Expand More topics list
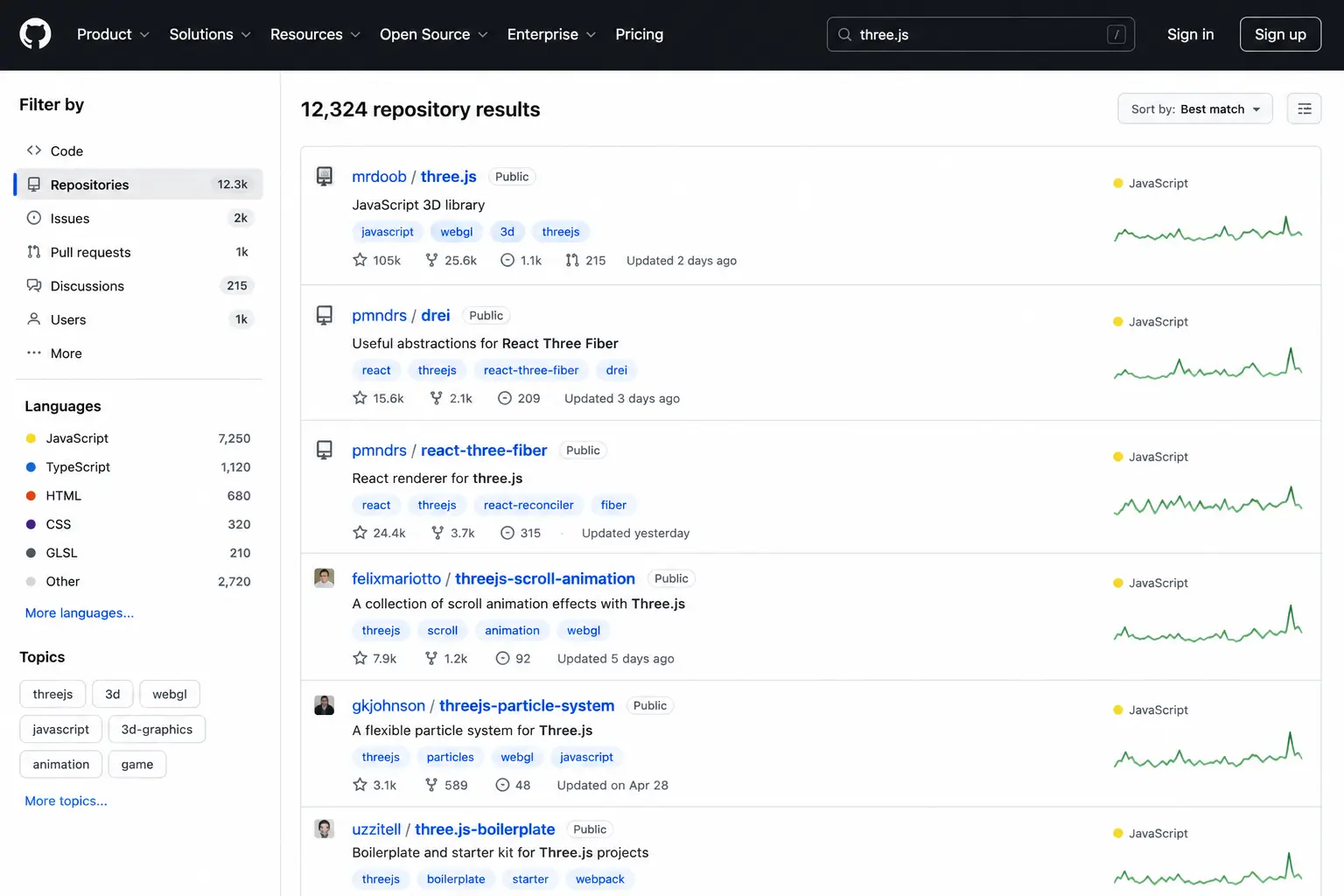Screen dimensions: 1344x896 coord(66,801)
